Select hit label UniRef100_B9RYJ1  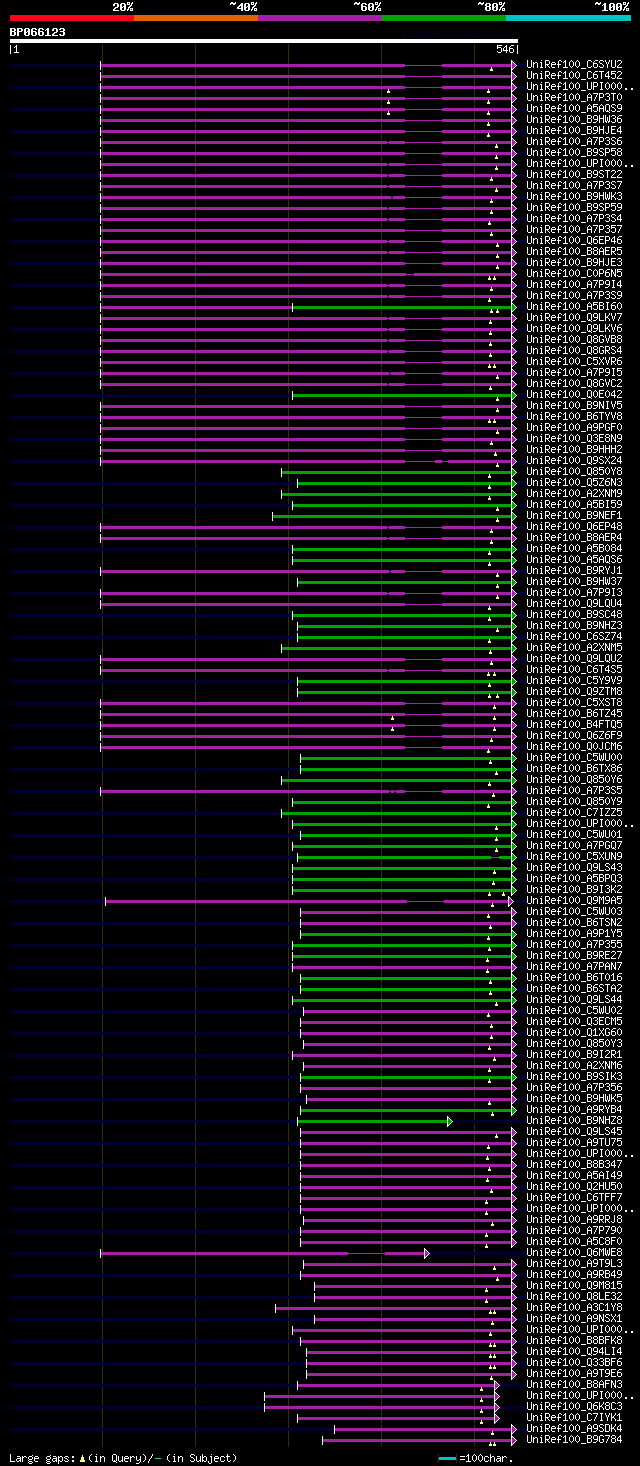point(574,571)
